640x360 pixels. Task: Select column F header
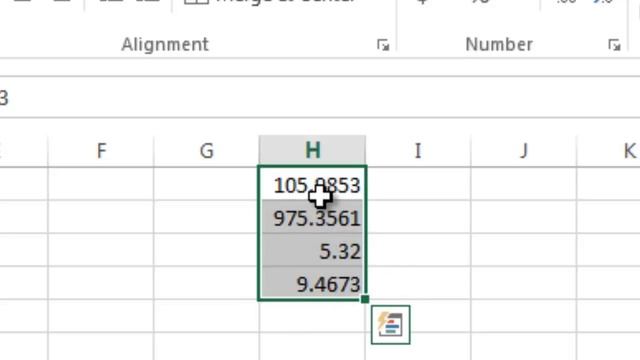pyautogui.click(x=101, y=151)
